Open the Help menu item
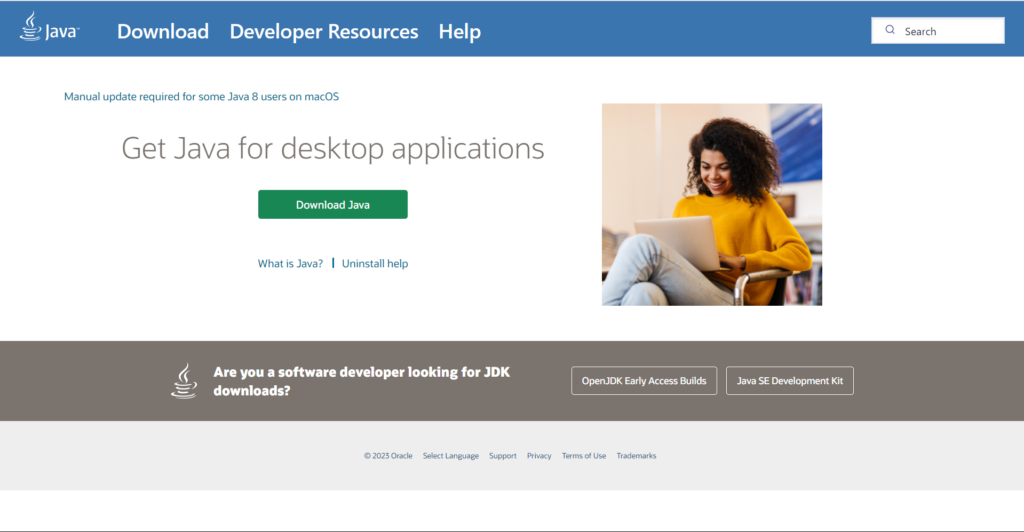The image size is (1024, 532). [460, 31]
